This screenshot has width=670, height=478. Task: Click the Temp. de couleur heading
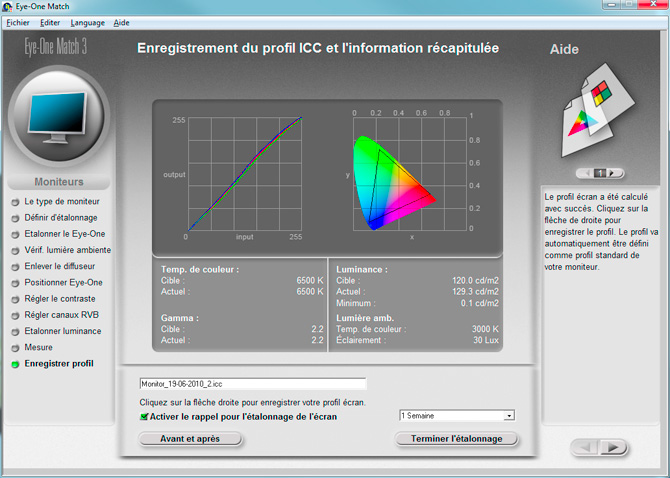pyautogui.click(x=200, y=270)
